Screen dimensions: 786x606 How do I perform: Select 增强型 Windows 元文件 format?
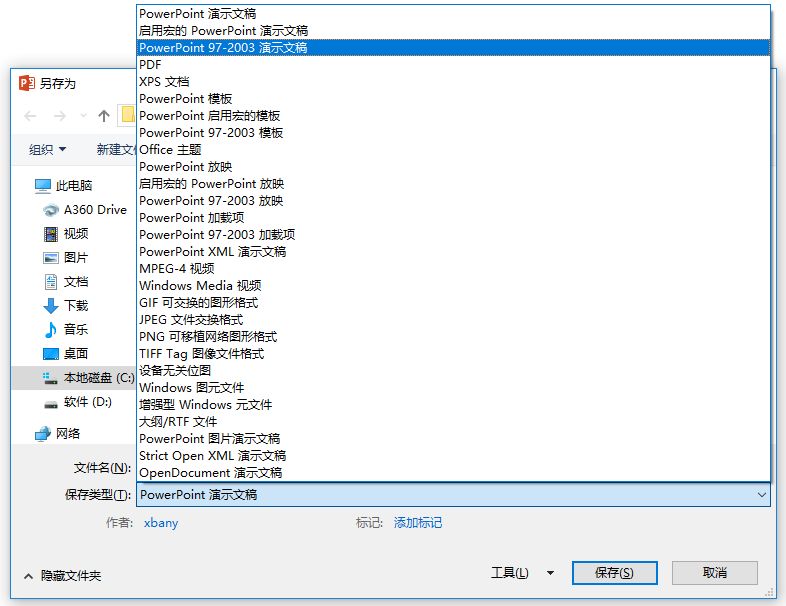coord(453,406)
